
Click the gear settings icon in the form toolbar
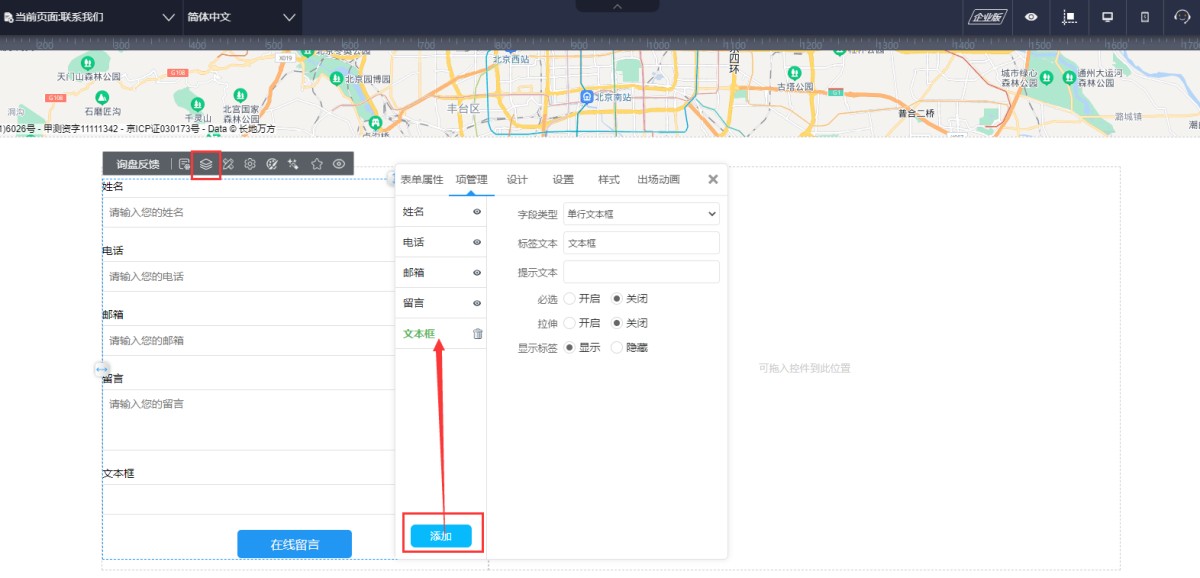(x=250, y=164)
